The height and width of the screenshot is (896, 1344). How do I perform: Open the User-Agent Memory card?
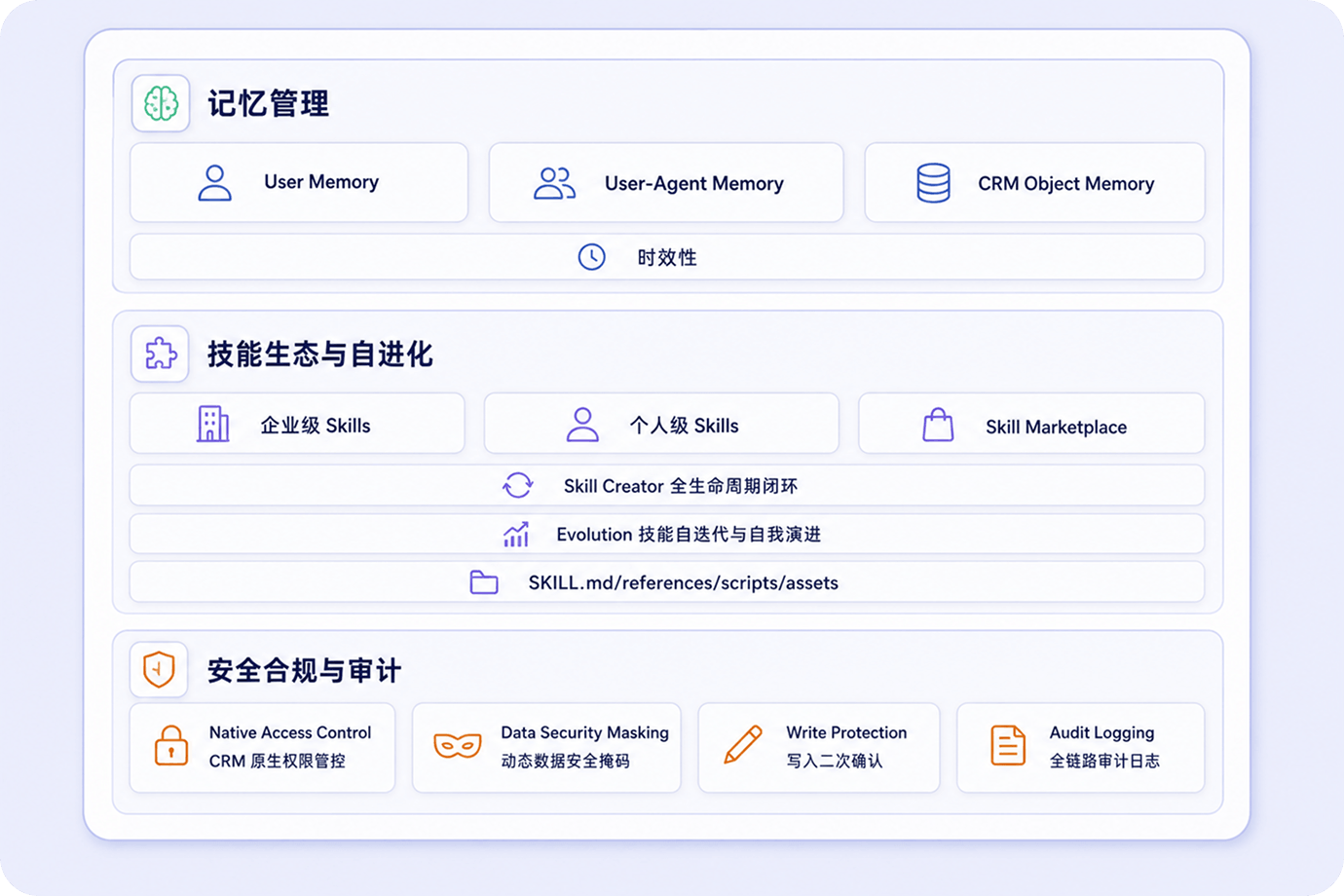click(666, 183)
